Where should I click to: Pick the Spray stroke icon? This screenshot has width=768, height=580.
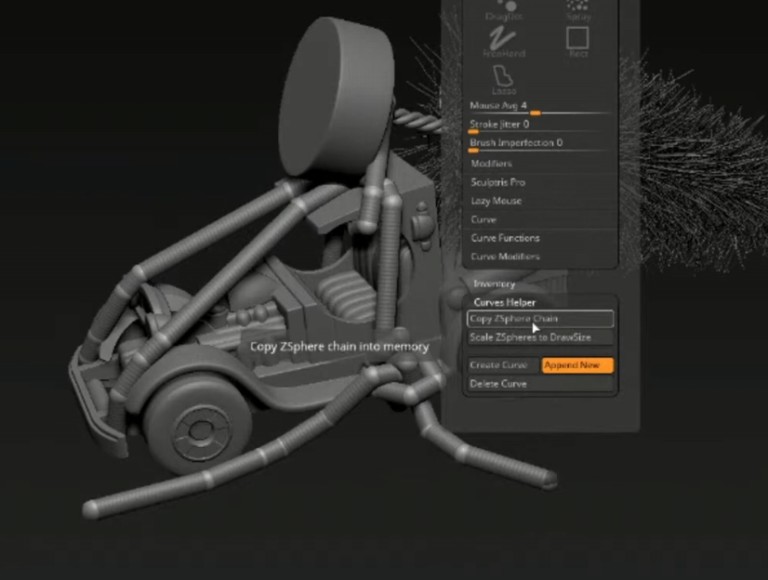pos(578,9)
